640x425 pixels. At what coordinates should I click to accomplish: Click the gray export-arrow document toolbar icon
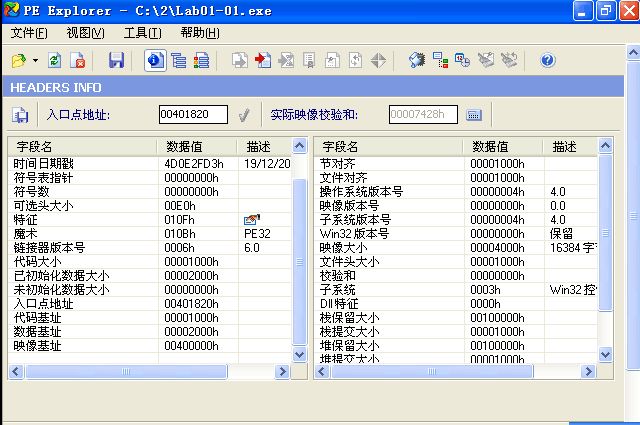point(240,61)
